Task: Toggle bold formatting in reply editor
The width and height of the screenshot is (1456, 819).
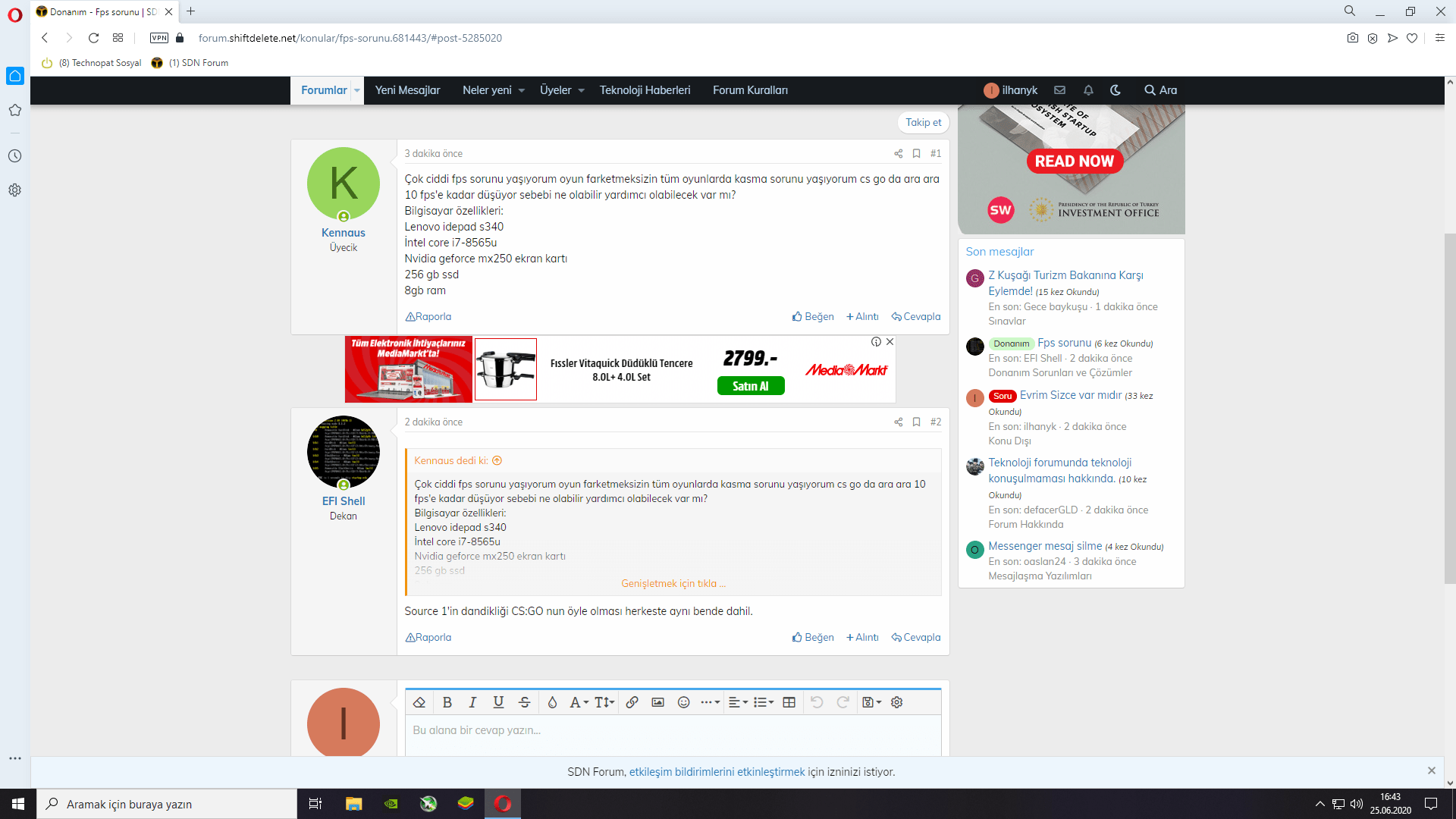Action: pyautogui.click(x=447, y=702)
